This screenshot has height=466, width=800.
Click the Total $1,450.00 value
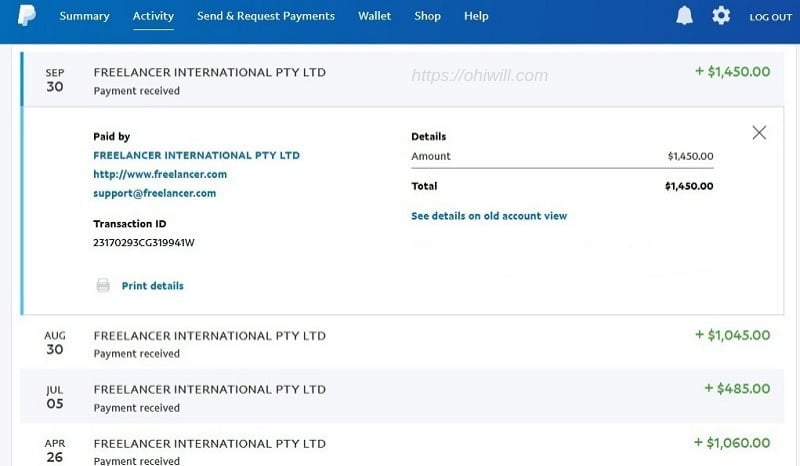pos(689,186)
